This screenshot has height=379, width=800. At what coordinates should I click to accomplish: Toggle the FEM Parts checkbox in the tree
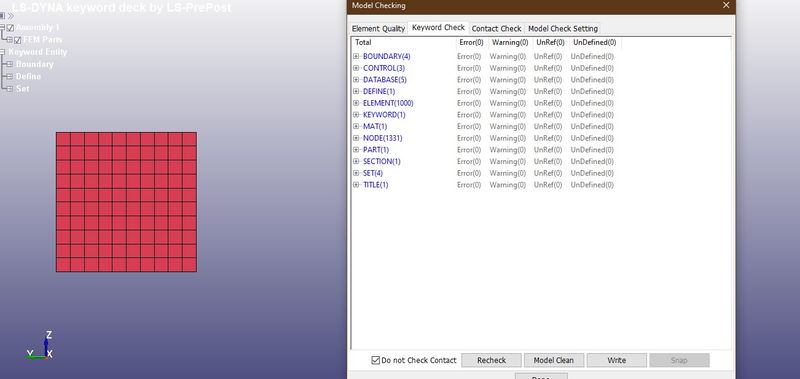click(17, 40)
